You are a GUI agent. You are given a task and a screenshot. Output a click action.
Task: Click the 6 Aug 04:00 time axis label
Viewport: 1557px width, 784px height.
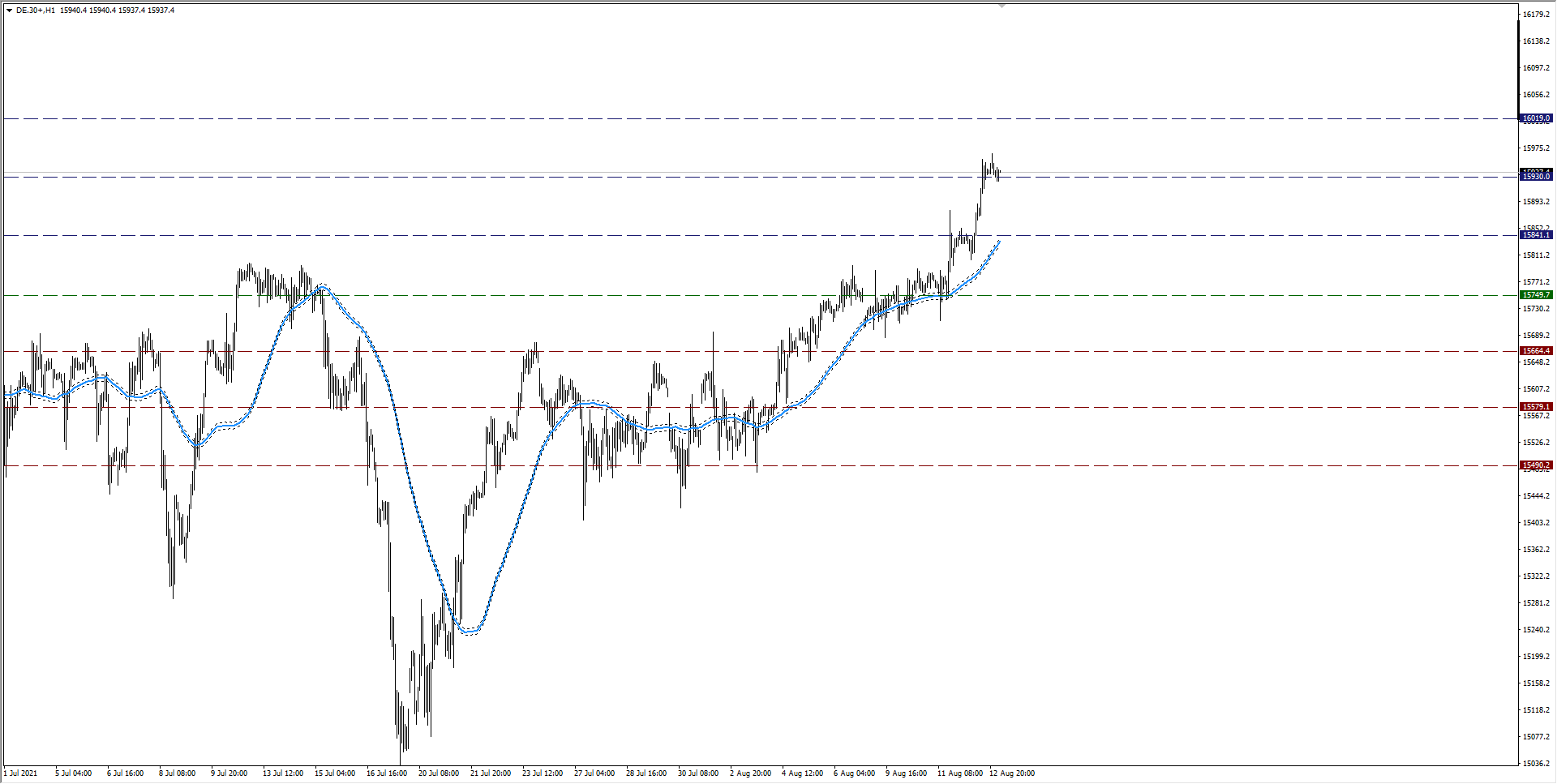click(x=854, y=773)
